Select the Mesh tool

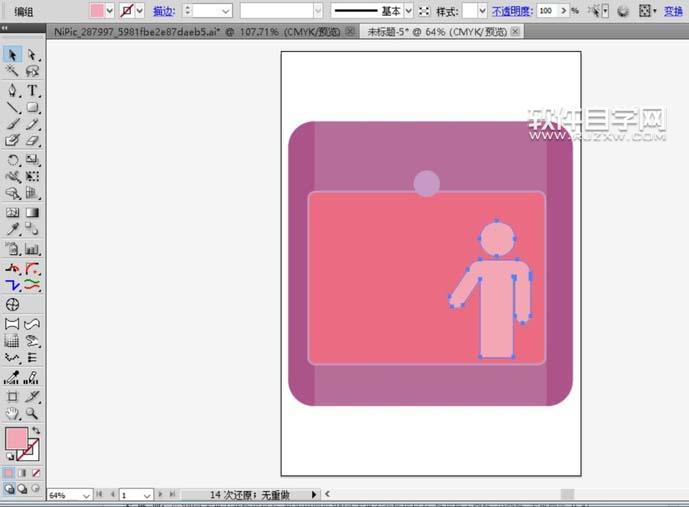[12, 213]
